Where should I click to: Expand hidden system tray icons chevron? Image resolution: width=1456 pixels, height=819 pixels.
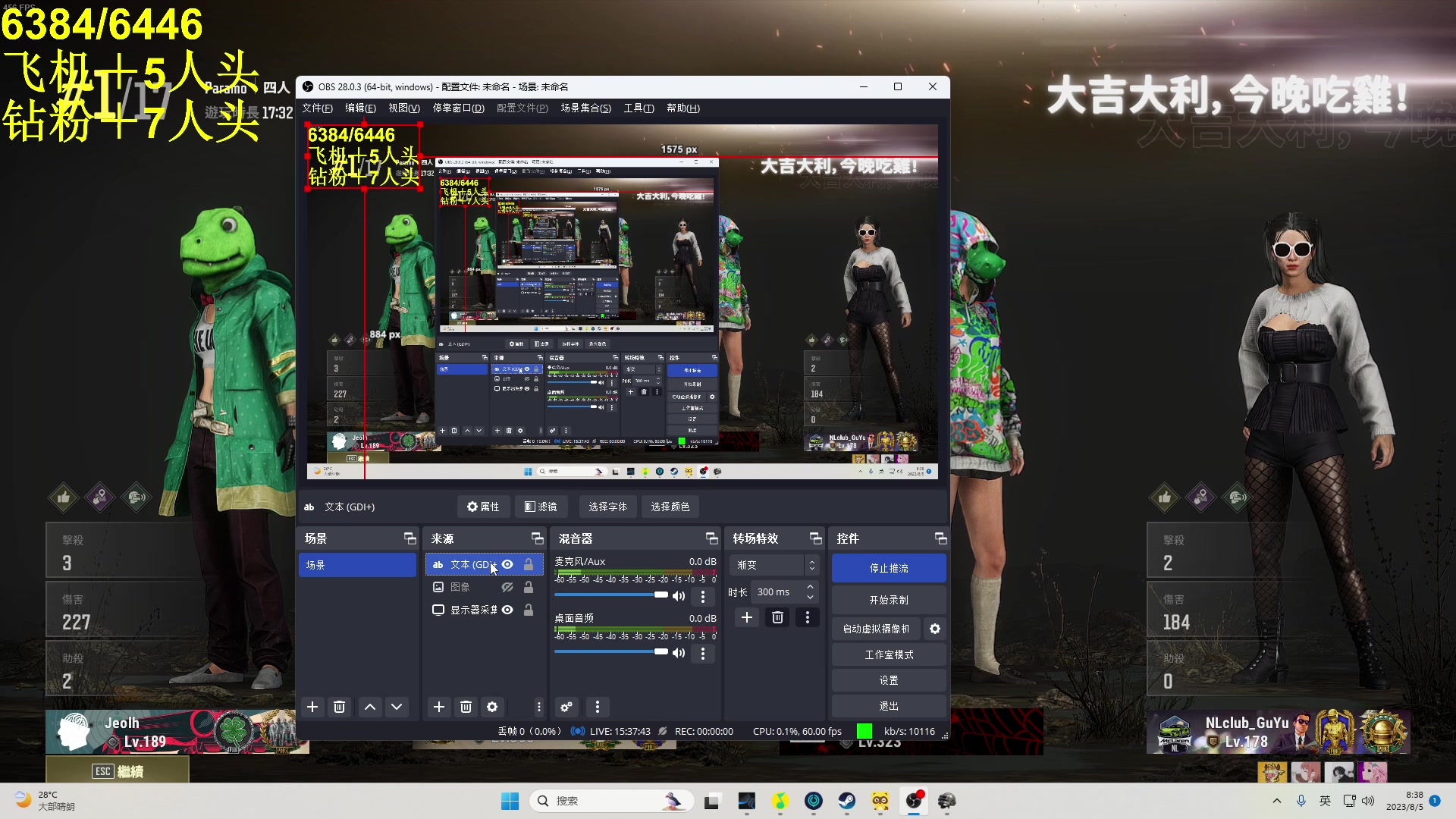point(1277,801)
